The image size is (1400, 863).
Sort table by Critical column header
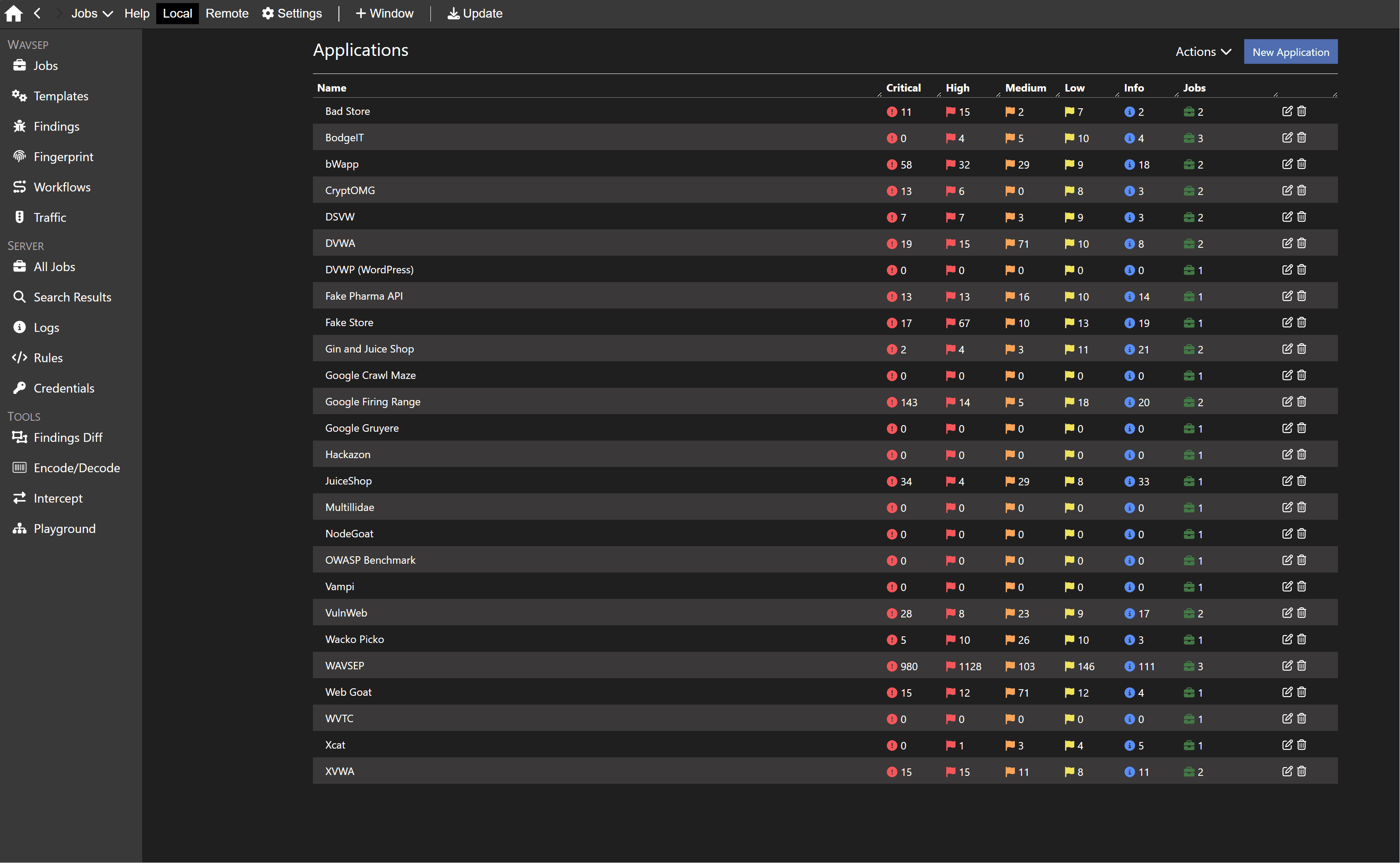[904, 88]
